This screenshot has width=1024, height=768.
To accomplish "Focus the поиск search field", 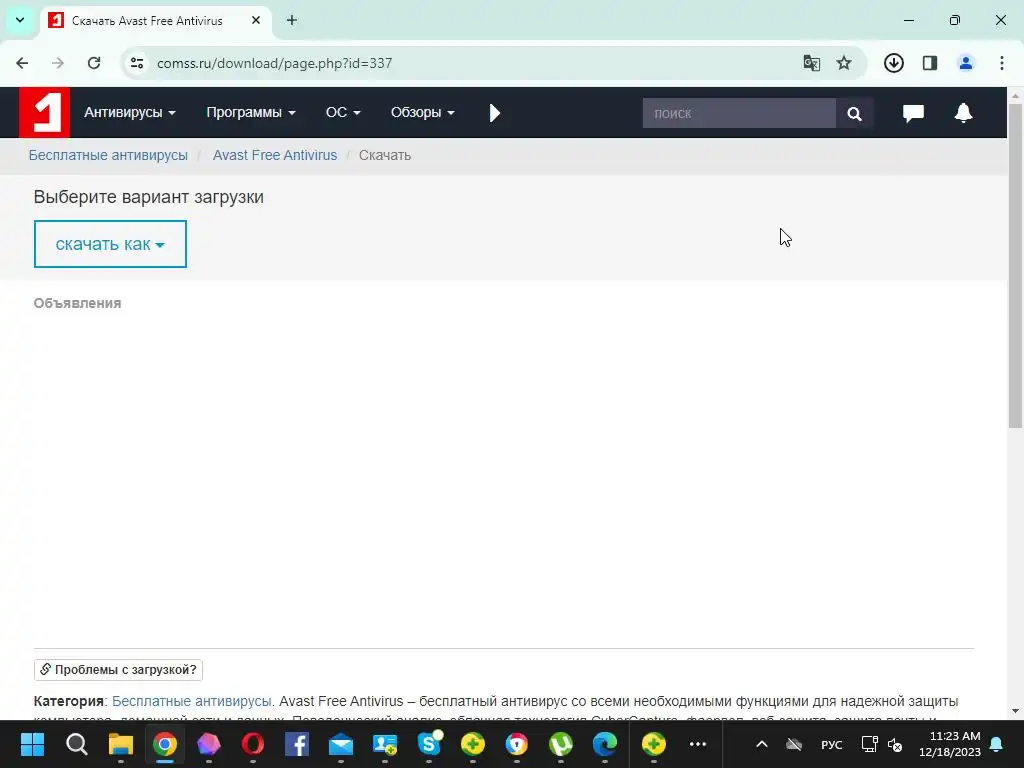I will pos(739,113).
